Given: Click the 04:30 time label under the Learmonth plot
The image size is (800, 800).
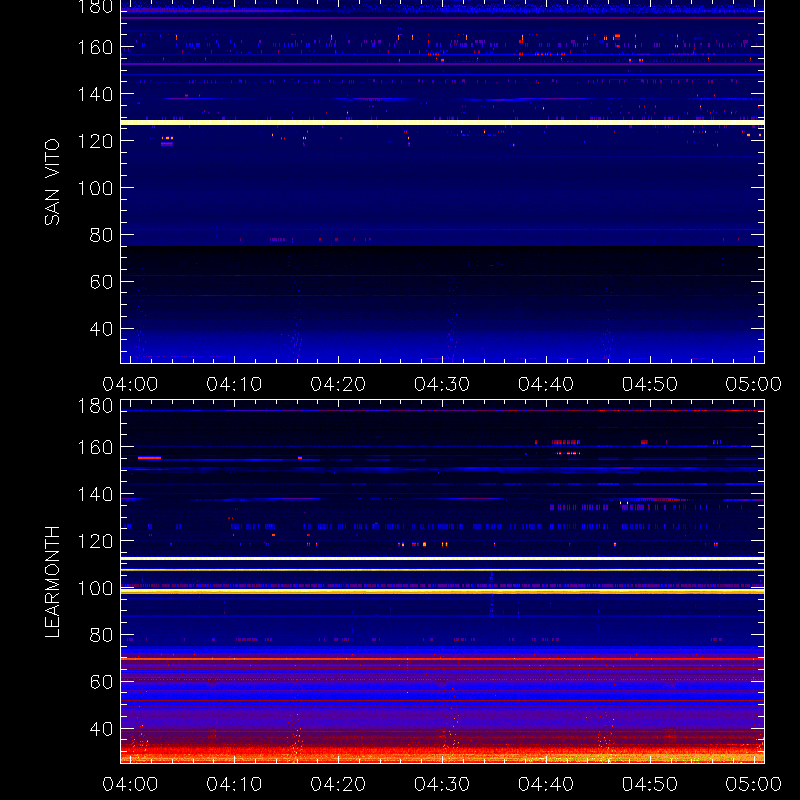Looking at the screenshot, I should coord(442,784).
